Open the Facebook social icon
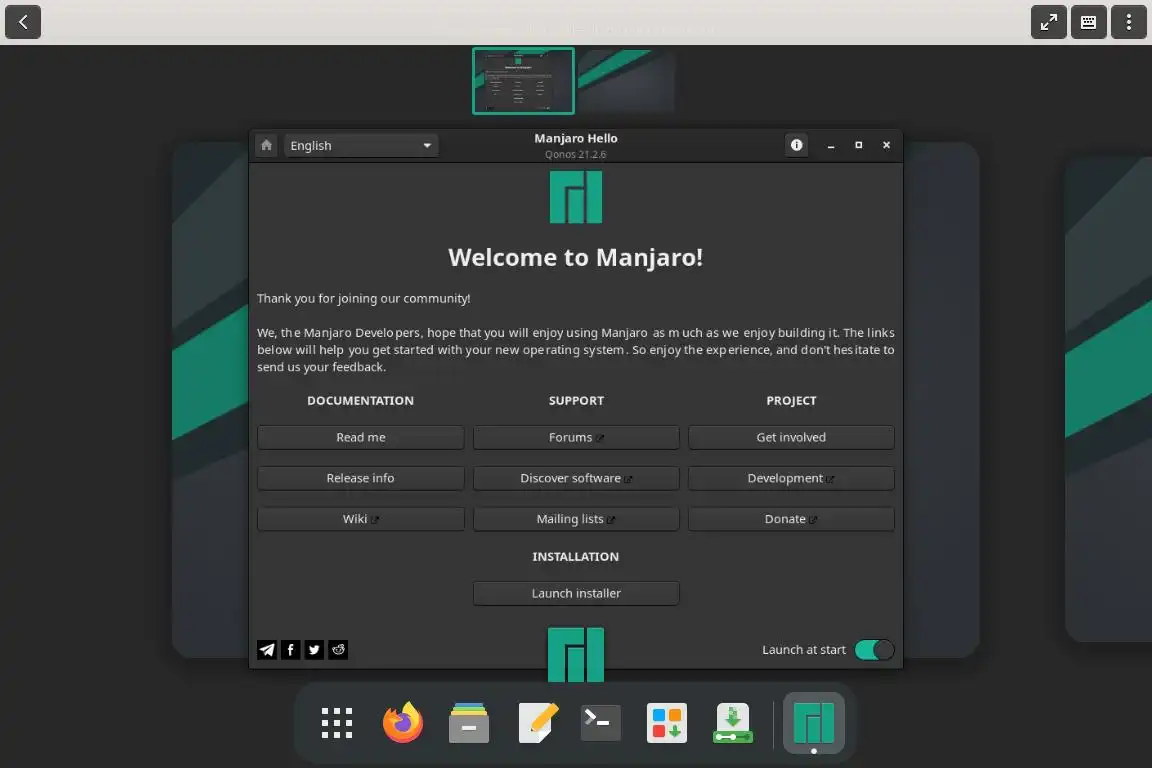Viewport: 1152px width, 768px height. (290, 650)
